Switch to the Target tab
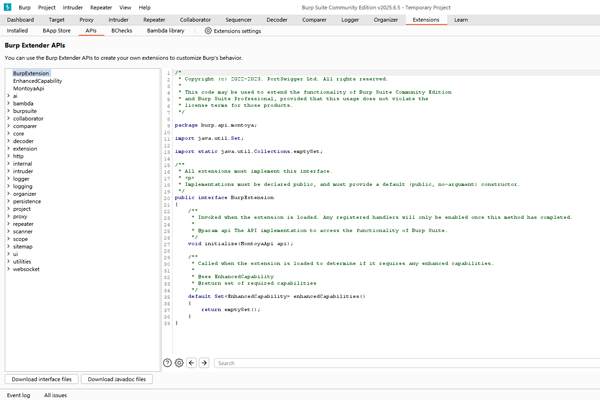This screenshot has height=400, width=600. [x=57, y=20]
